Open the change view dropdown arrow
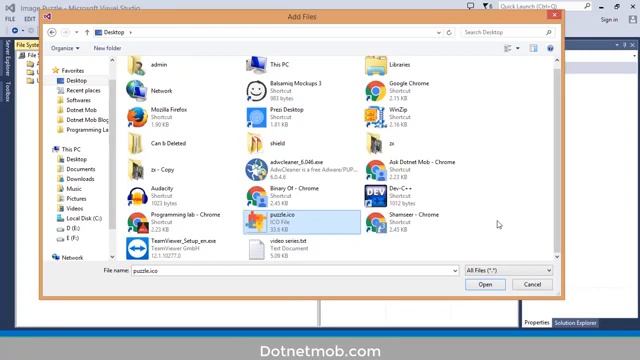This screenshot has width=640, height=360. tap(518, 48)
